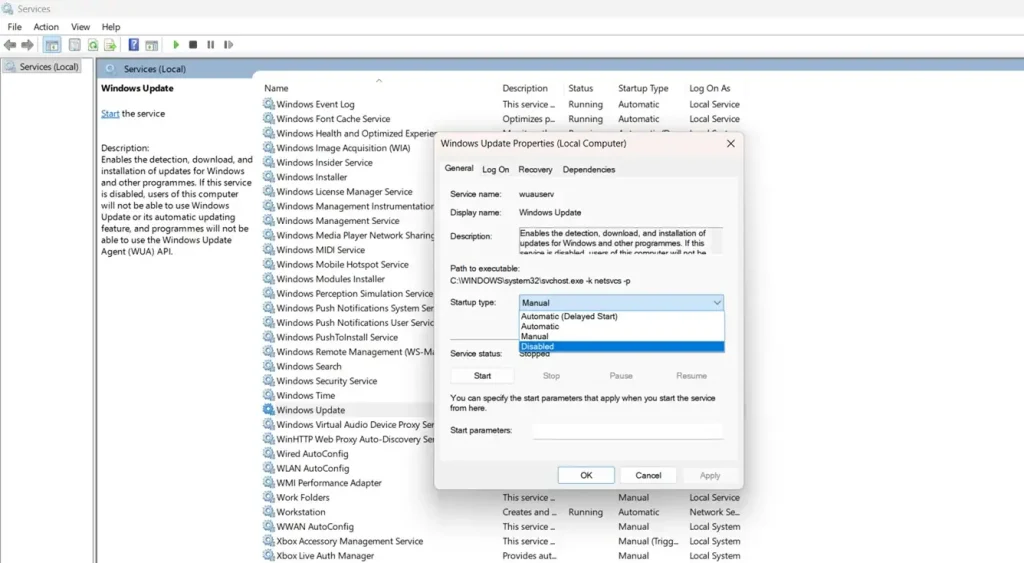Click the Services app icon in title bar

point(7,8)
